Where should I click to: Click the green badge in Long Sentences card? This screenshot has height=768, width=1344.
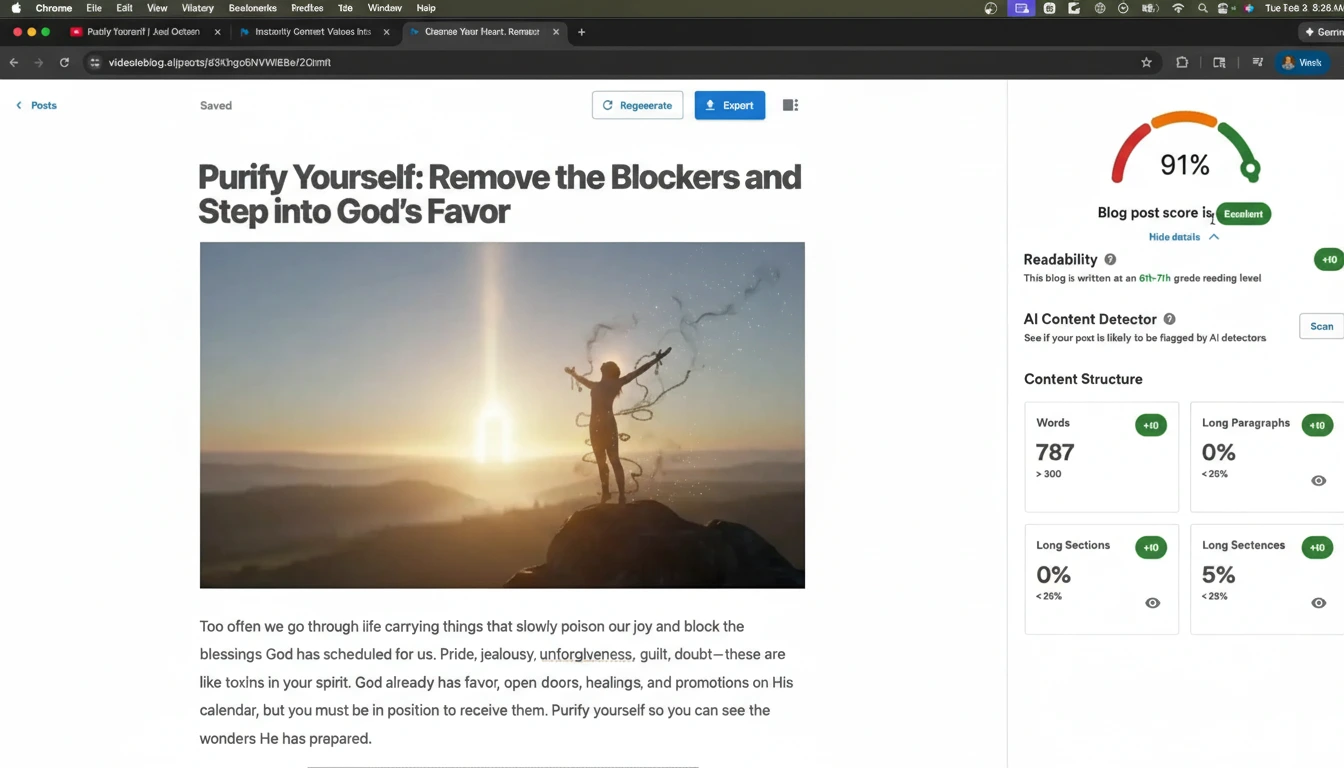click(1317, 547)
